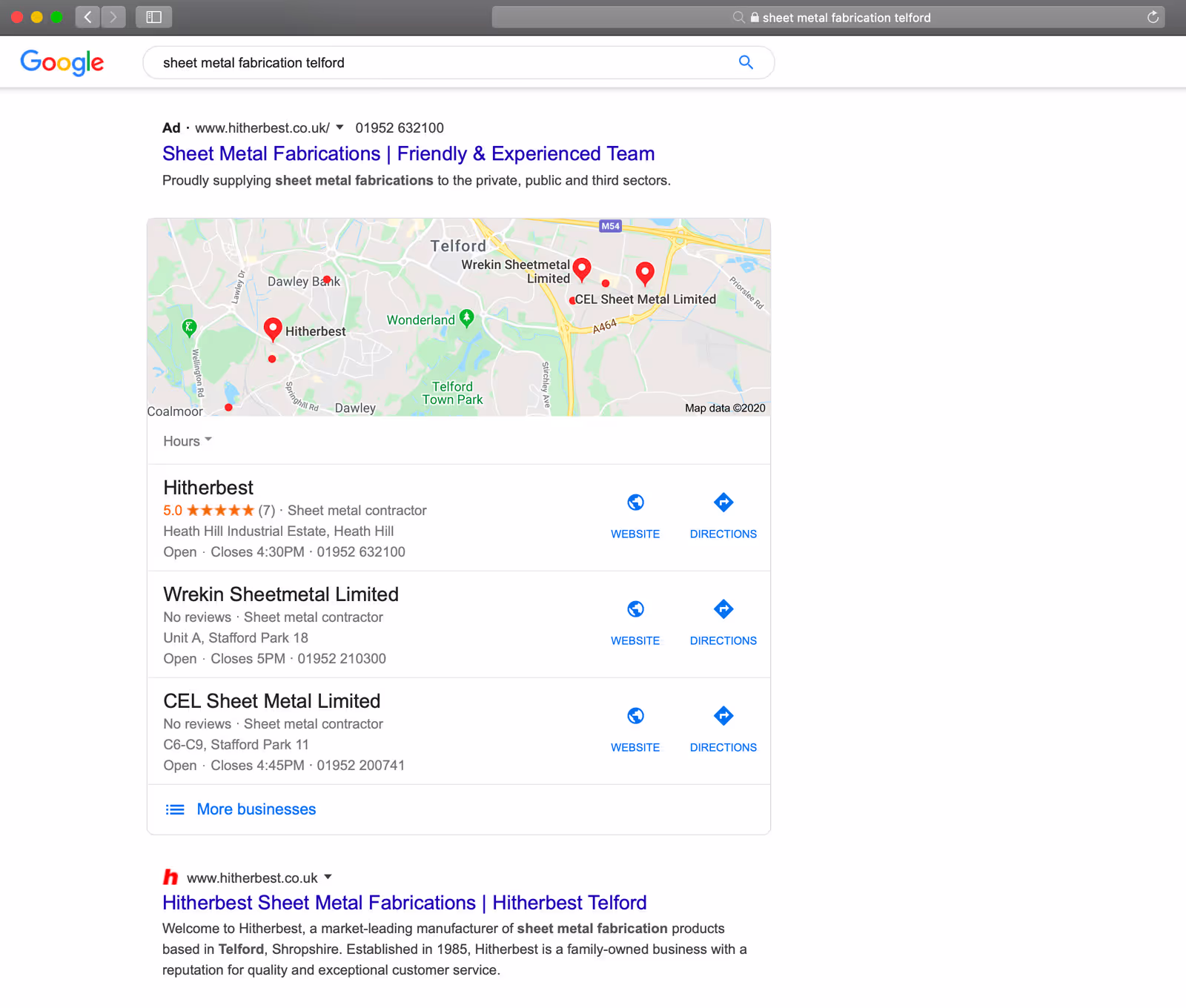Click the C6-C9, Stafford Park 11 address
This screenshot has width=1186, height=1008.
pyautogui.click(x=236, y=744)
